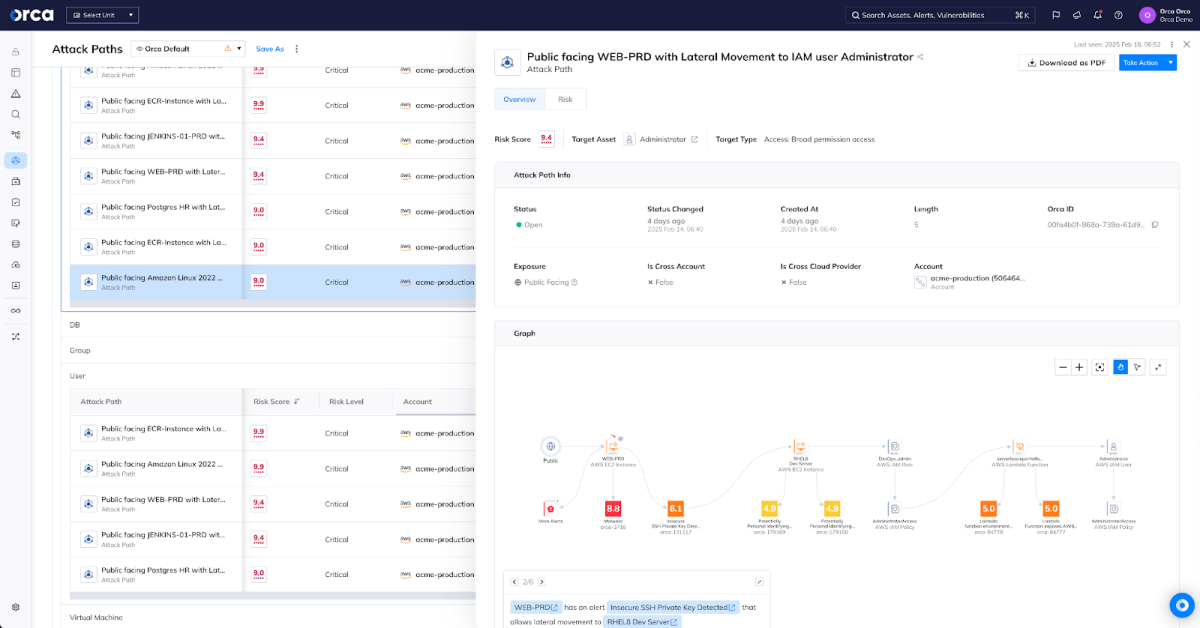
Task: Open Administrator target asset external link
Action: (694, 139)
